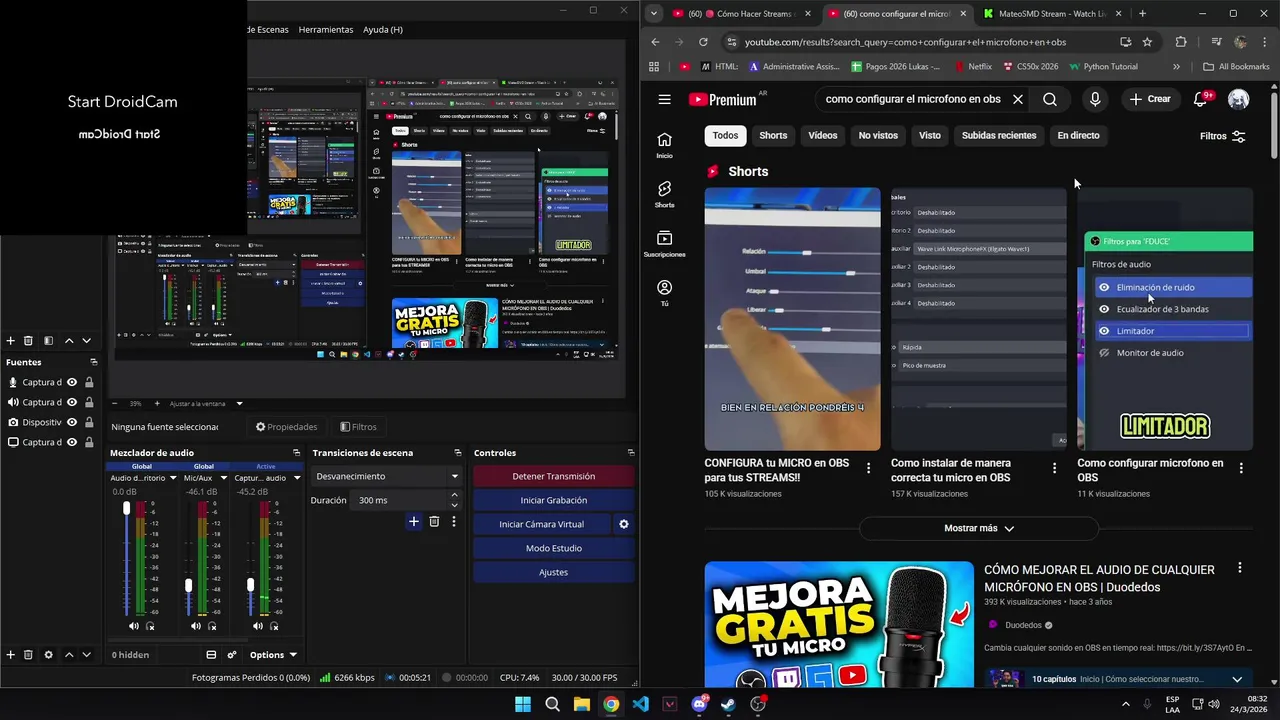Select the No vistos filter chip
1280x720 pixels.
pos(878,136)
